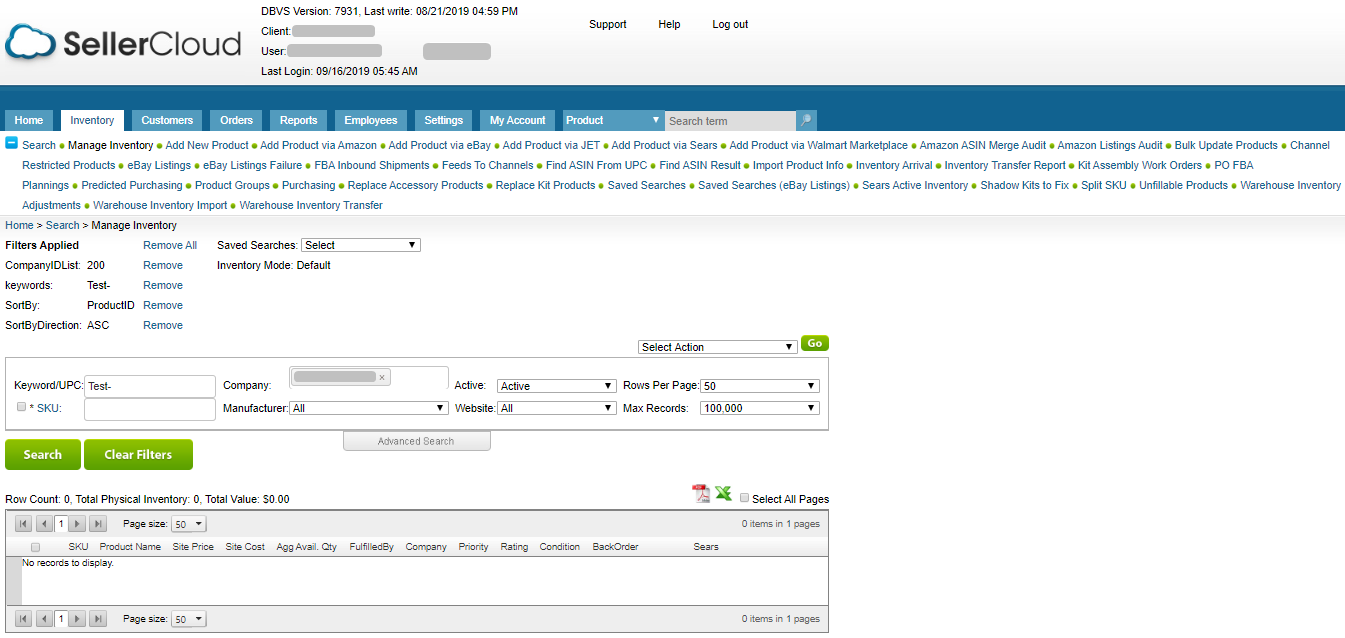Click Search breadcrumb link

pos(62,225)
